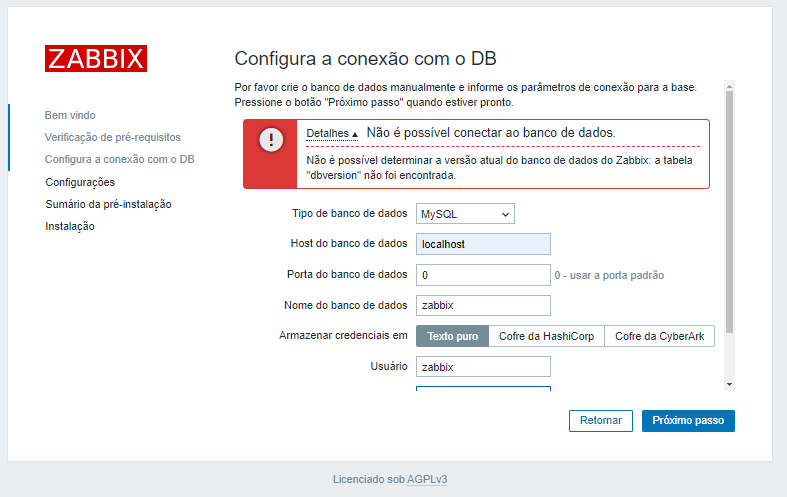Screen dimensions: 787x497
Task: Click the Porta do banco de dados field
Action: (483, 275)
